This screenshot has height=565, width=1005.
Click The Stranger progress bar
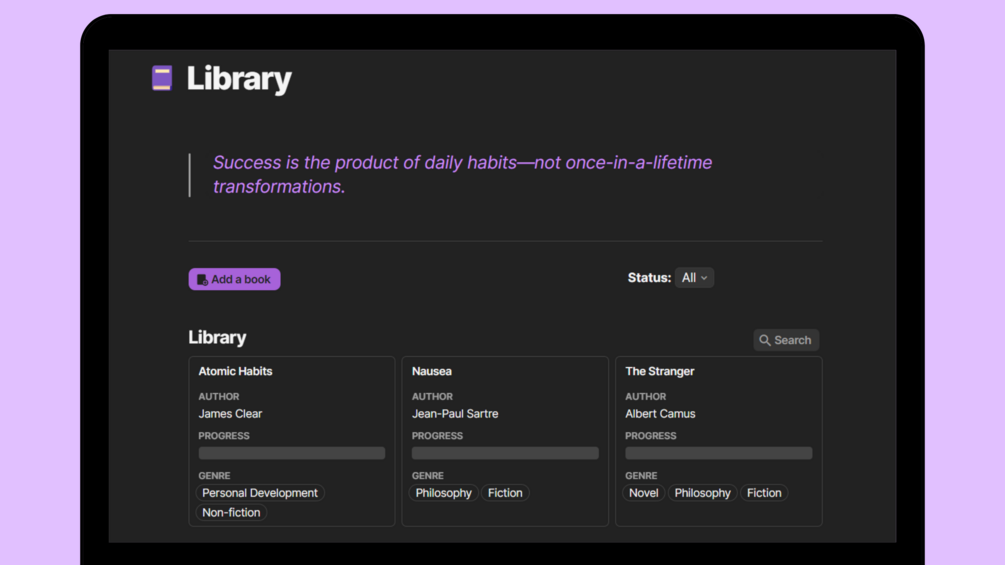point(718,453)
